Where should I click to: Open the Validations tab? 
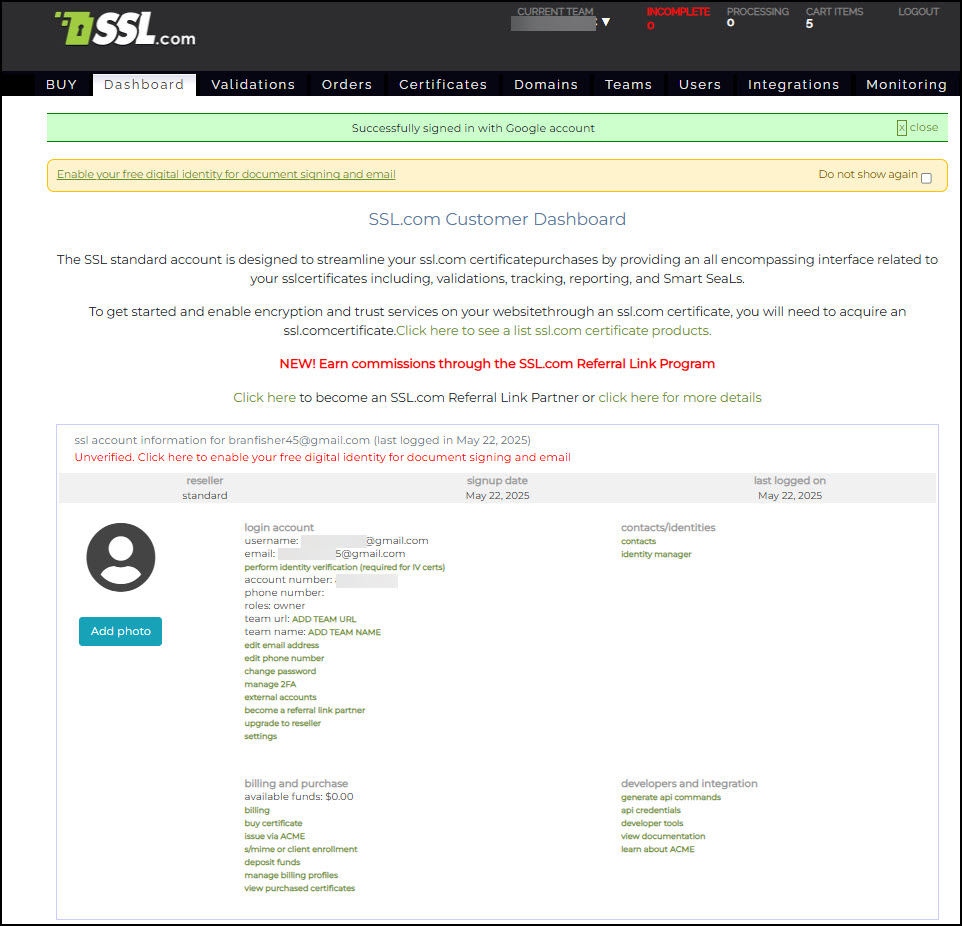click(x=253, y=85)
